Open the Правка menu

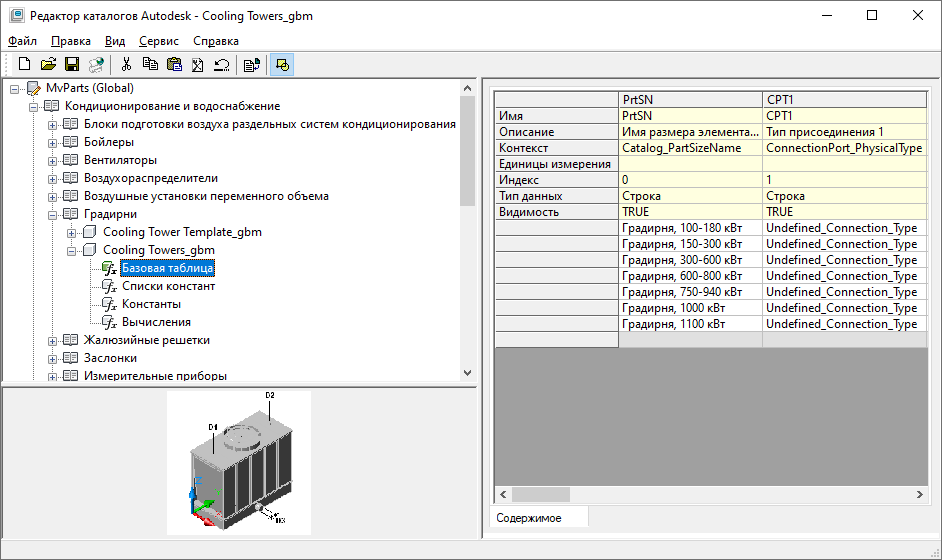(x=71, y=41)
